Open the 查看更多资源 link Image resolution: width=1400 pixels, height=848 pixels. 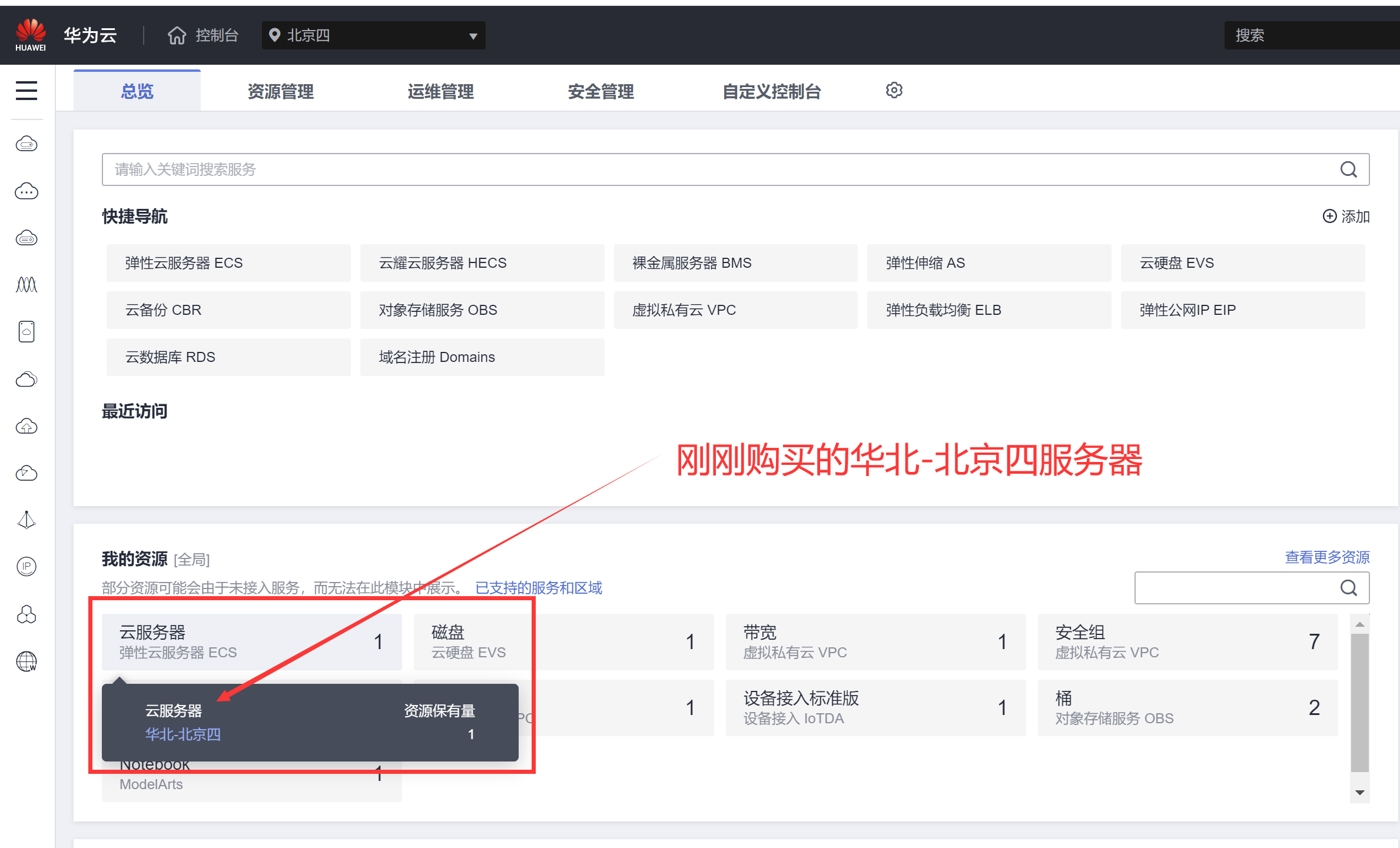click(1327, 557)
